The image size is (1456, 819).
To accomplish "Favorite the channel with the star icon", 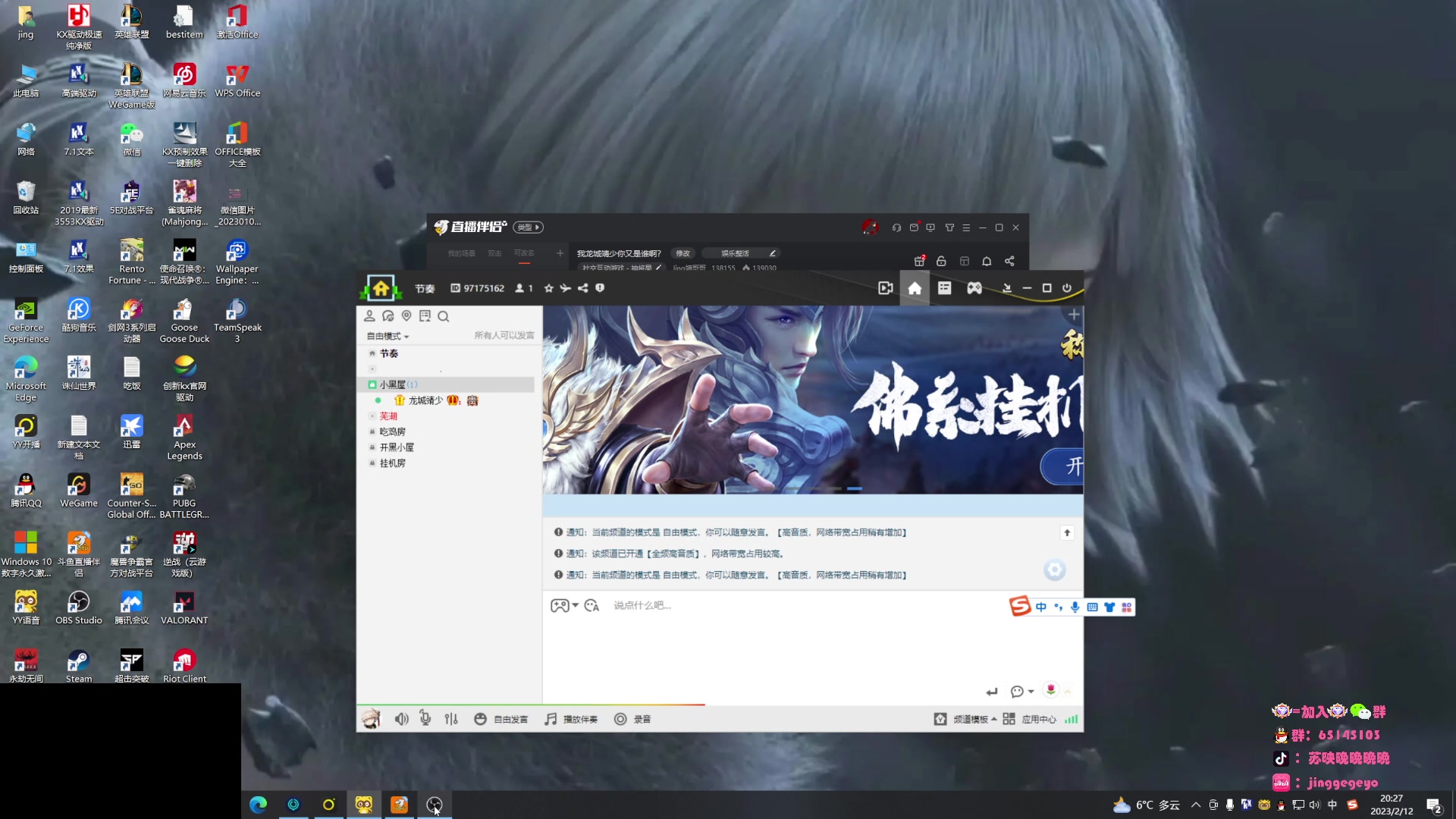I will pos(549,288).
